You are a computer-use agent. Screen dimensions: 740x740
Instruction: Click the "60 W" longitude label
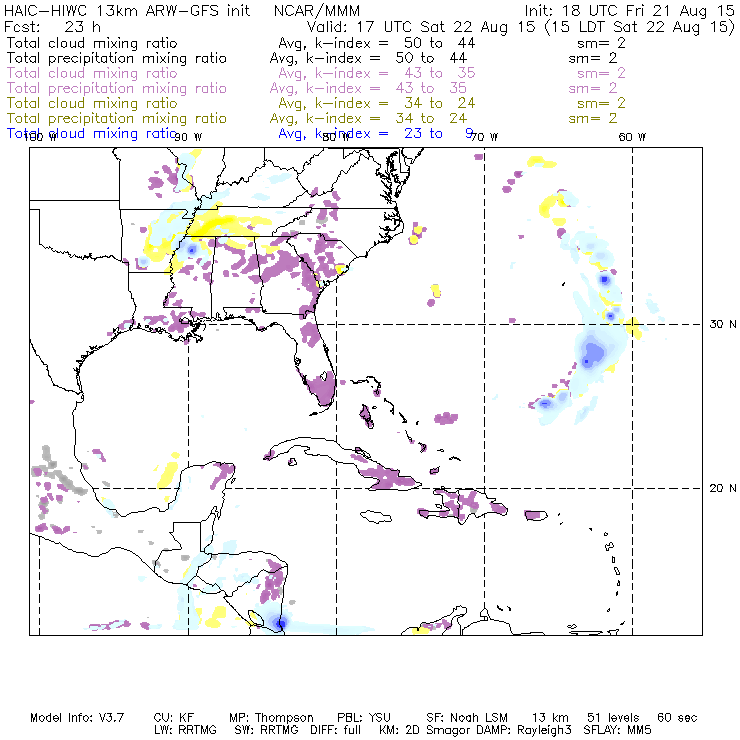click(632, 137)
